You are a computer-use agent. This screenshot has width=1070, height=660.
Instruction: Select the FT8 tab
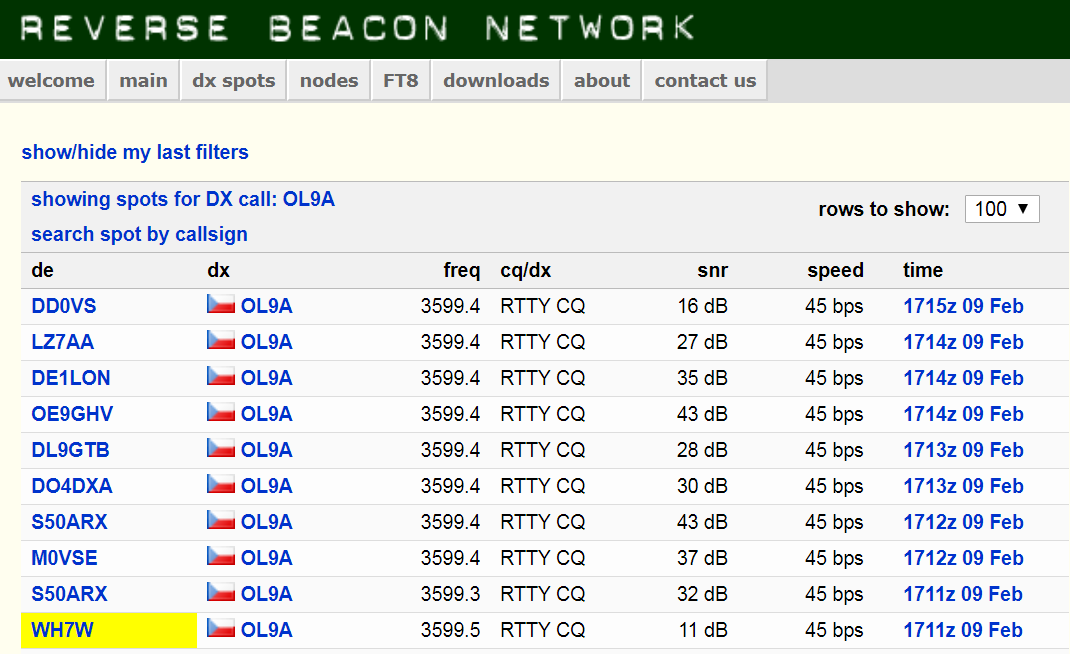point(401,81)
